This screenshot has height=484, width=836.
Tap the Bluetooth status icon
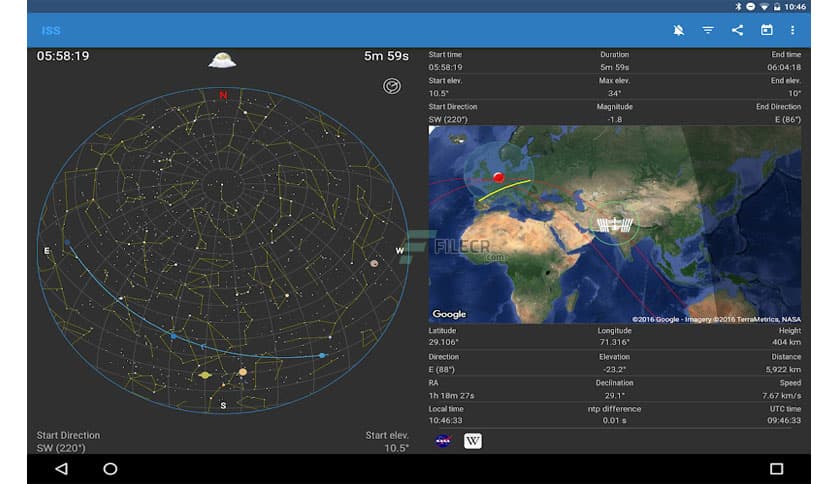(x=738, y=6)
